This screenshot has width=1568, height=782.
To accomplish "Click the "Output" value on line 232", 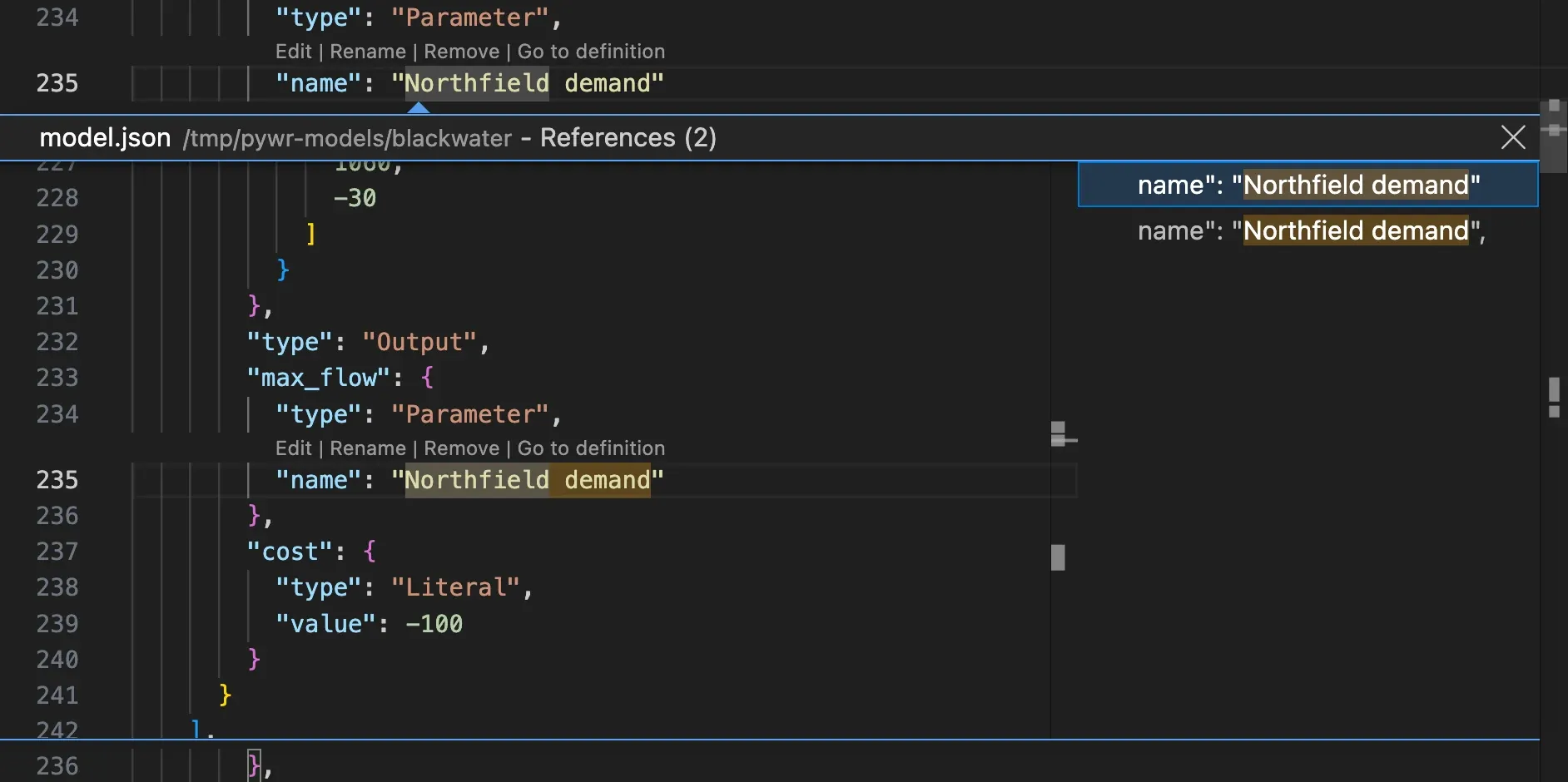I will 419,342.
